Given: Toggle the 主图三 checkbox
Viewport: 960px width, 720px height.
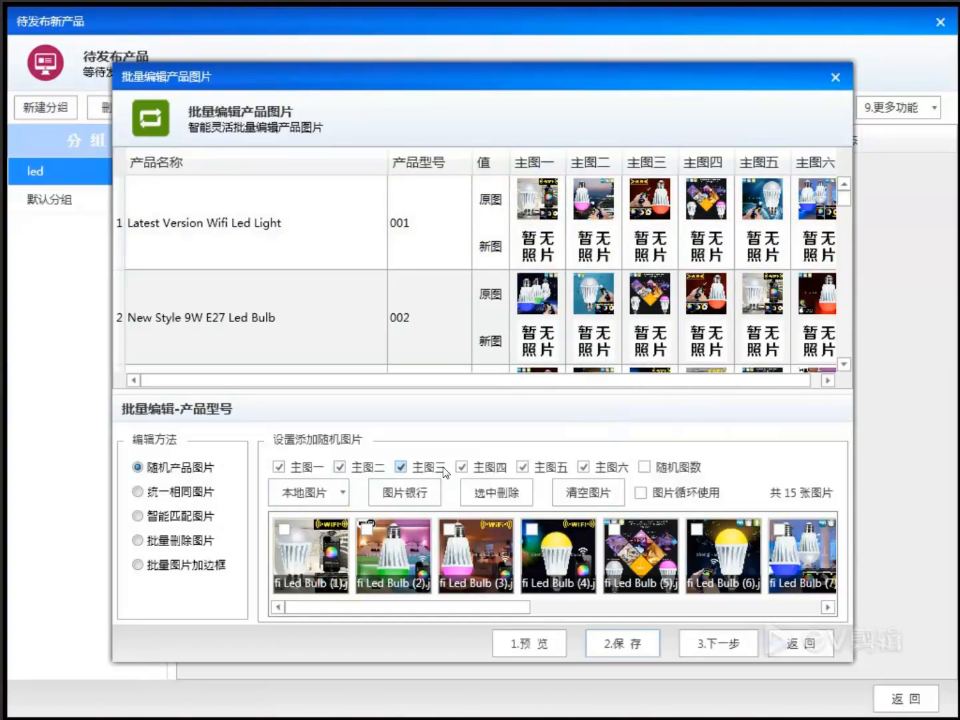Looking at the screenshot, I should (400, 467).
